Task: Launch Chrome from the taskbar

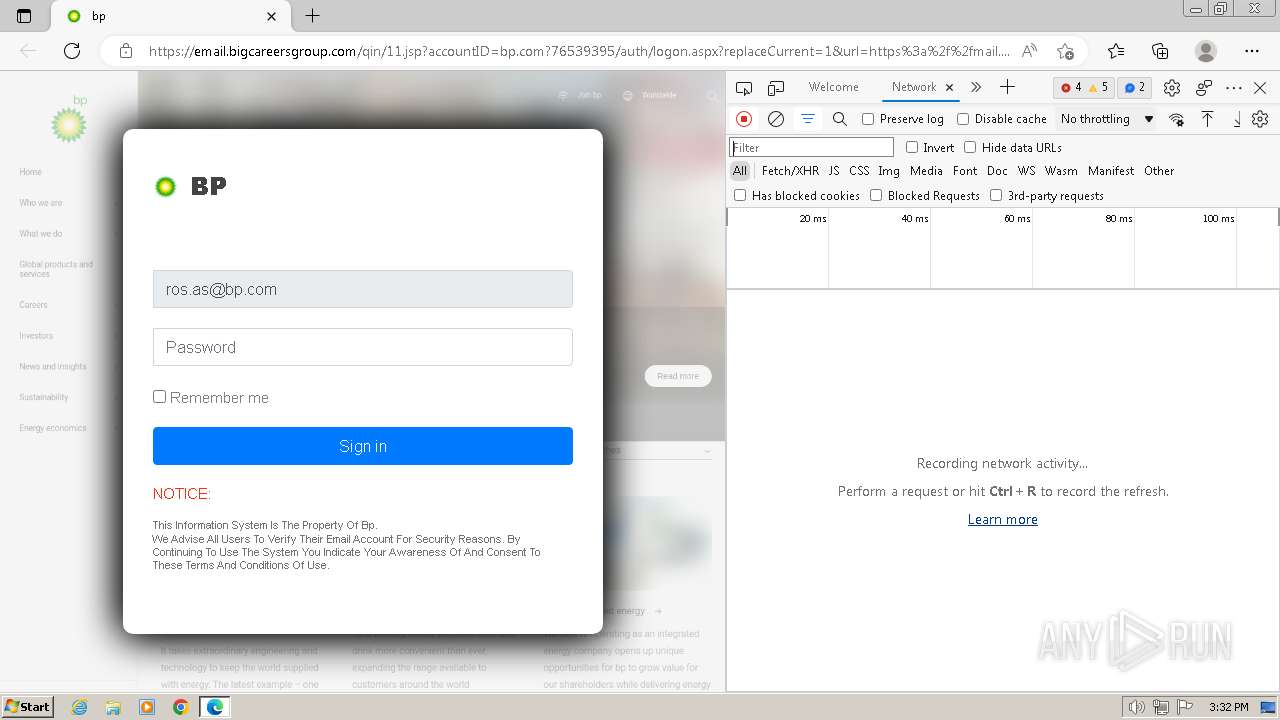Action: click(x=180, y=707)
